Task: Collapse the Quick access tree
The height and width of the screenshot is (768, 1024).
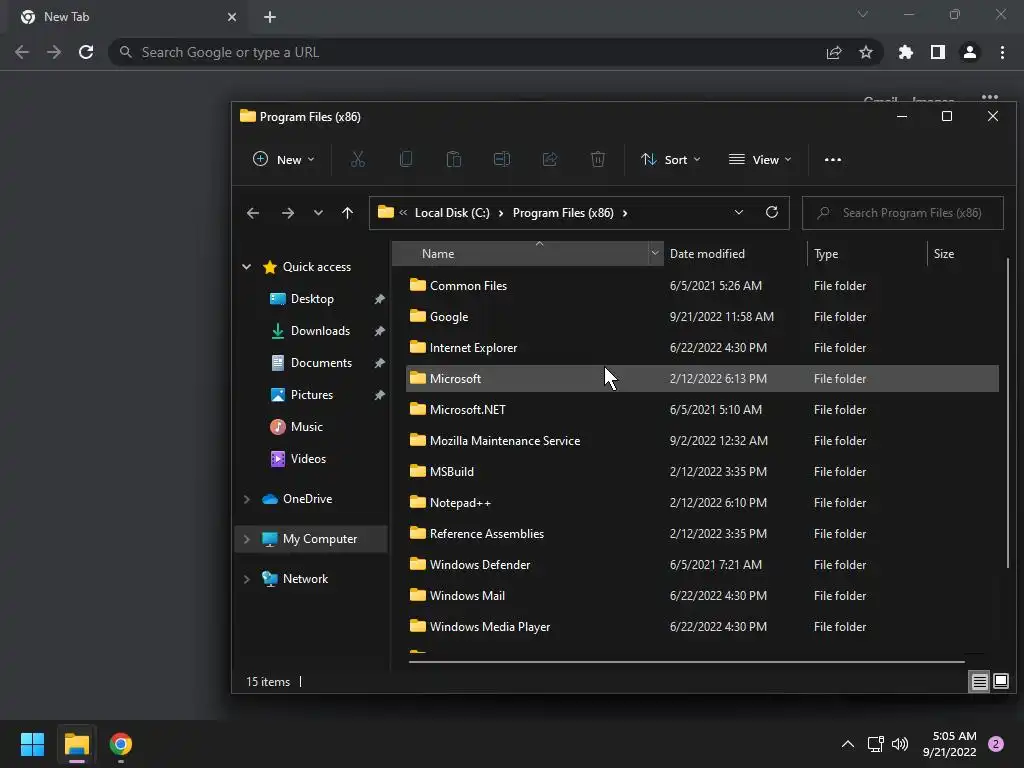Action: coord(246,266)
